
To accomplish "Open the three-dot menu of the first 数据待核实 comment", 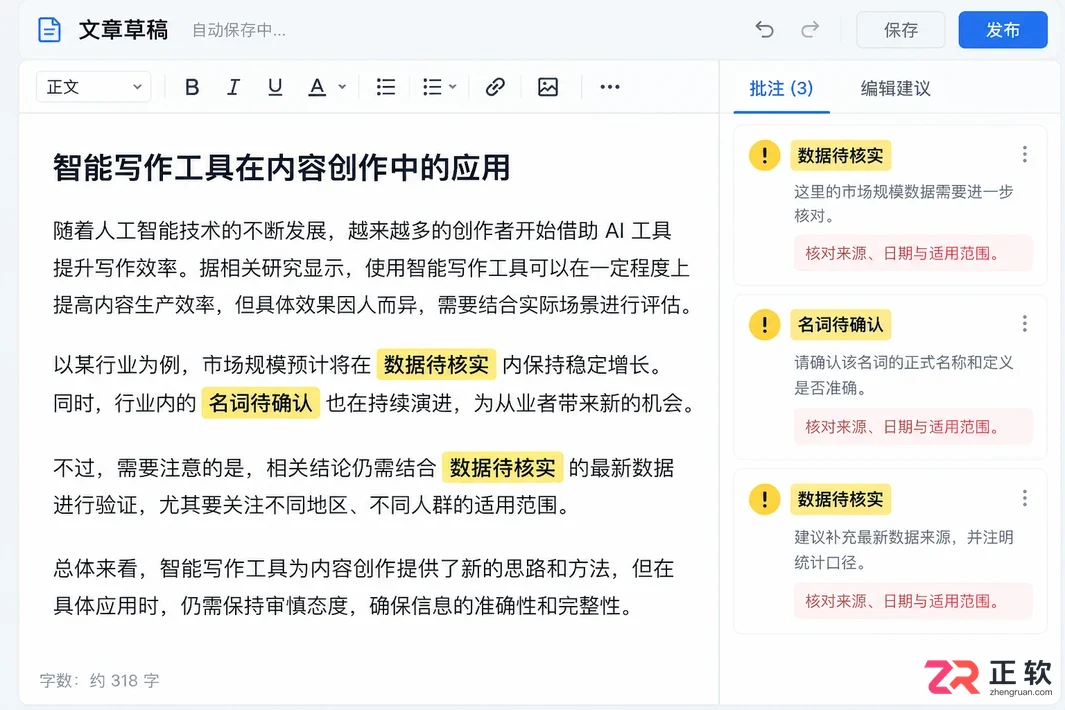I will 1024,154.
